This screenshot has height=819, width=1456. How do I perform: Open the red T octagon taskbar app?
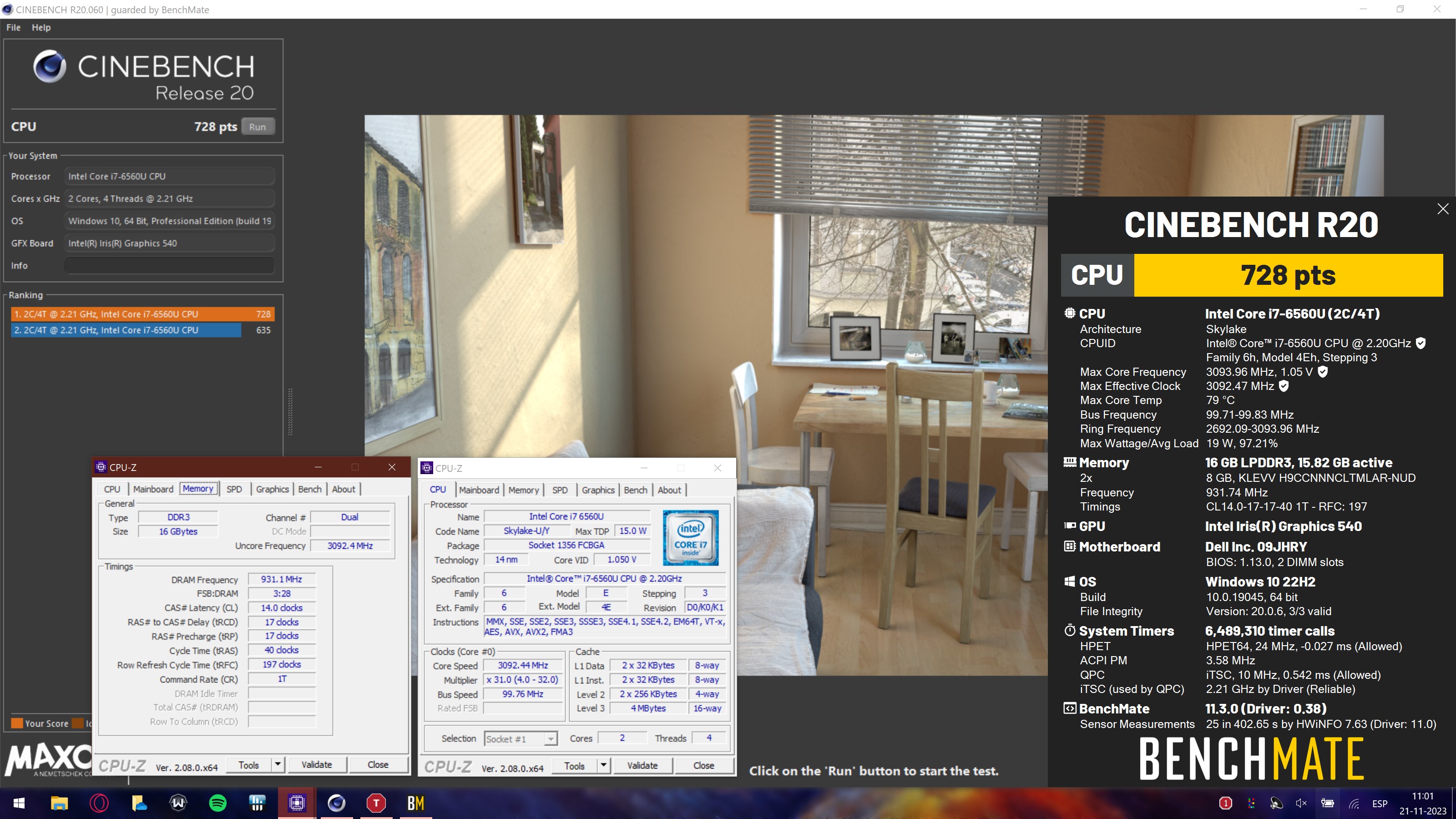[376, 803]
